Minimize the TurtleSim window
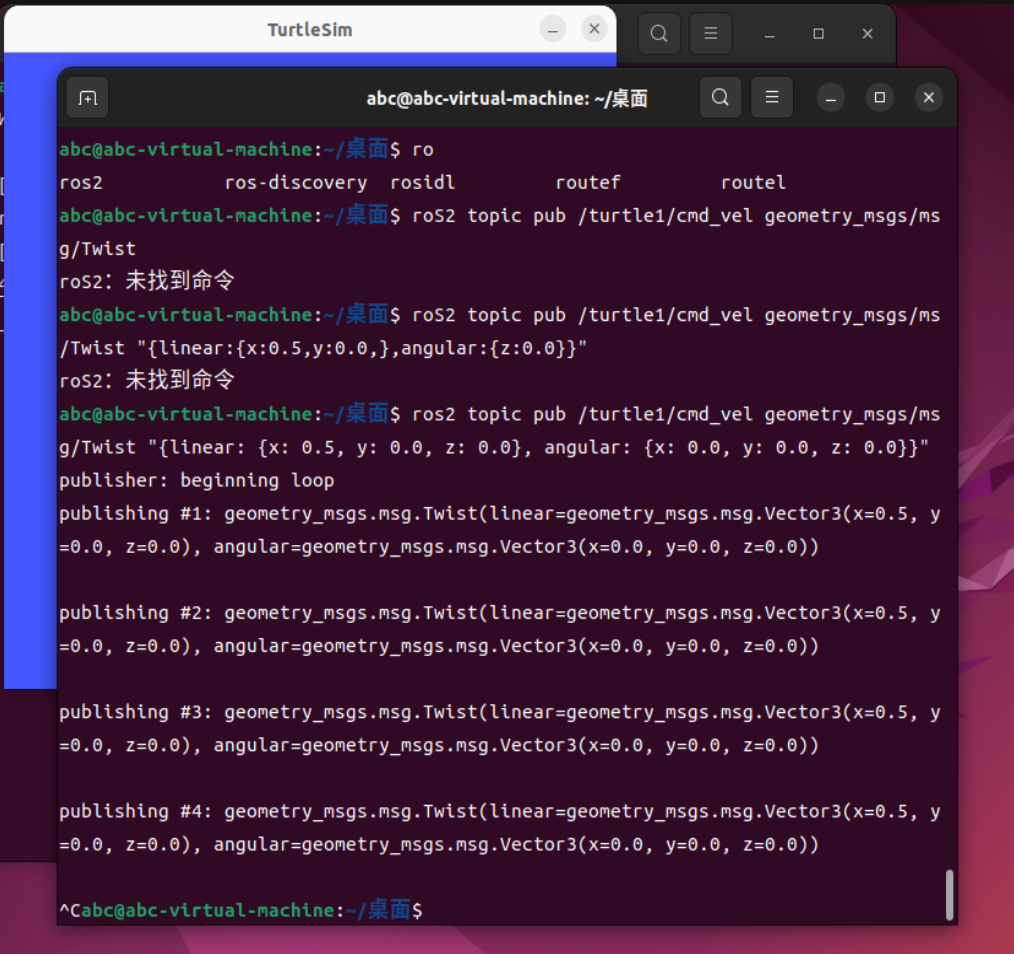The image size is (1014, 954). (552, 30)
